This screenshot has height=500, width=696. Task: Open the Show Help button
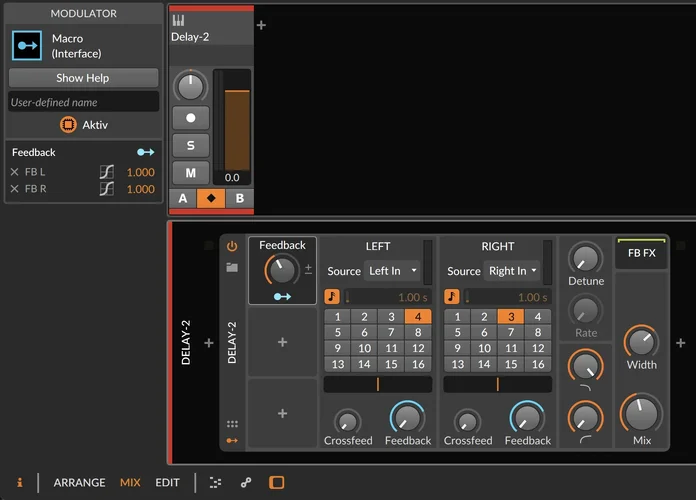click(83, 78)
